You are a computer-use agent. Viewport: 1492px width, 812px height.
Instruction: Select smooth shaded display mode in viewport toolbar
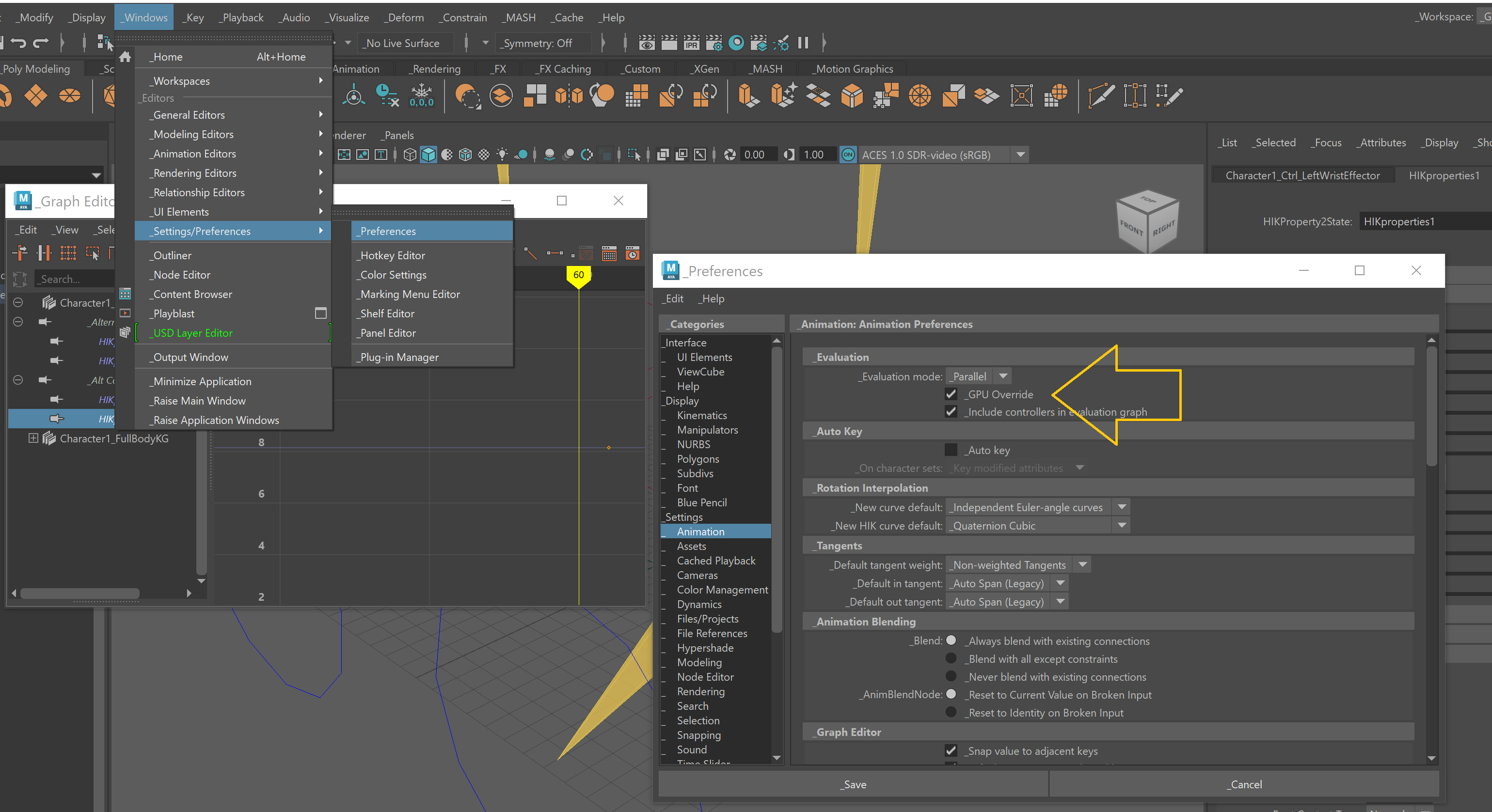click(x=428, y=155)
